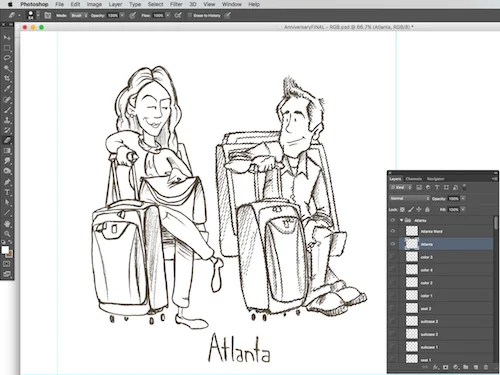This screenshot has width=500, height=375.
Task: Toggle Quick Mask mode
Action: pos(7,264)
